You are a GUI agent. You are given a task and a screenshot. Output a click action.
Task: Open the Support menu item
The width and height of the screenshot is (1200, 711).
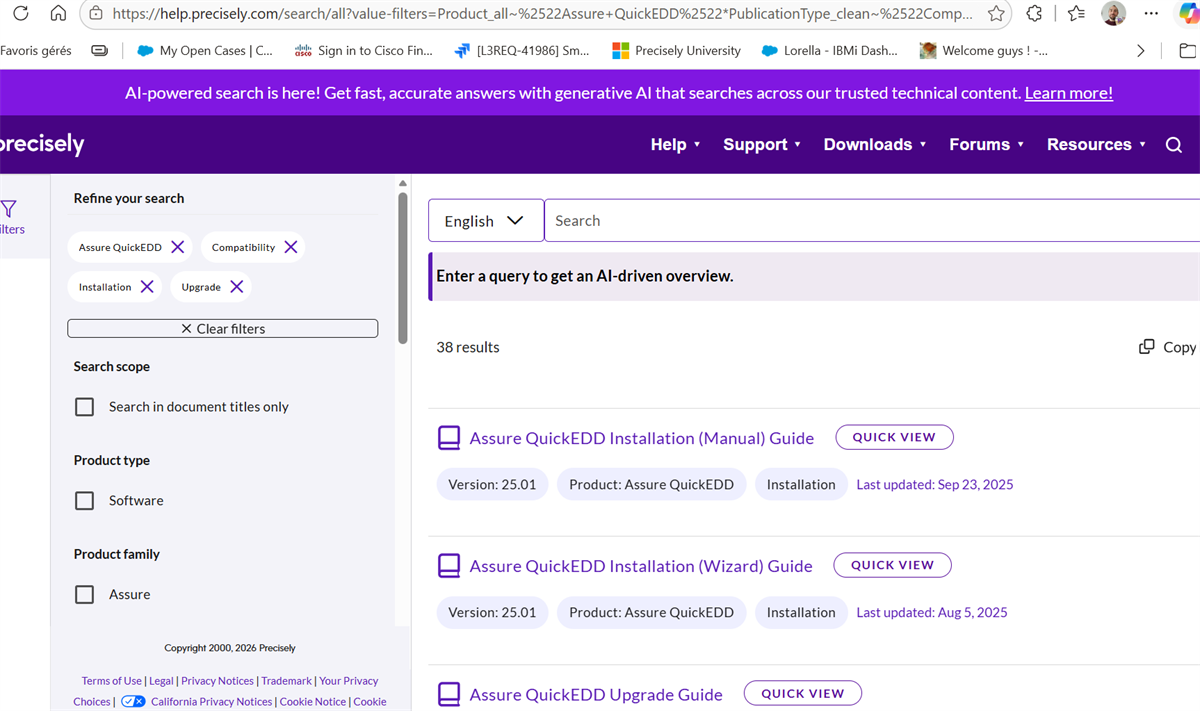[x=762, y=145]
